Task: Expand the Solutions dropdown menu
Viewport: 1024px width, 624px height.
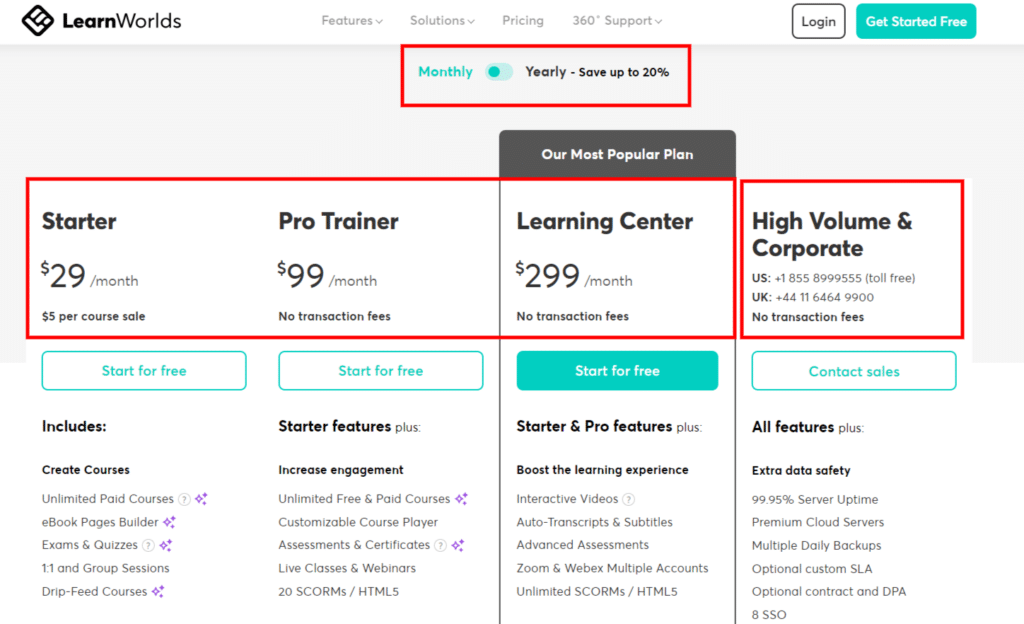Action: tap(442, 21)
